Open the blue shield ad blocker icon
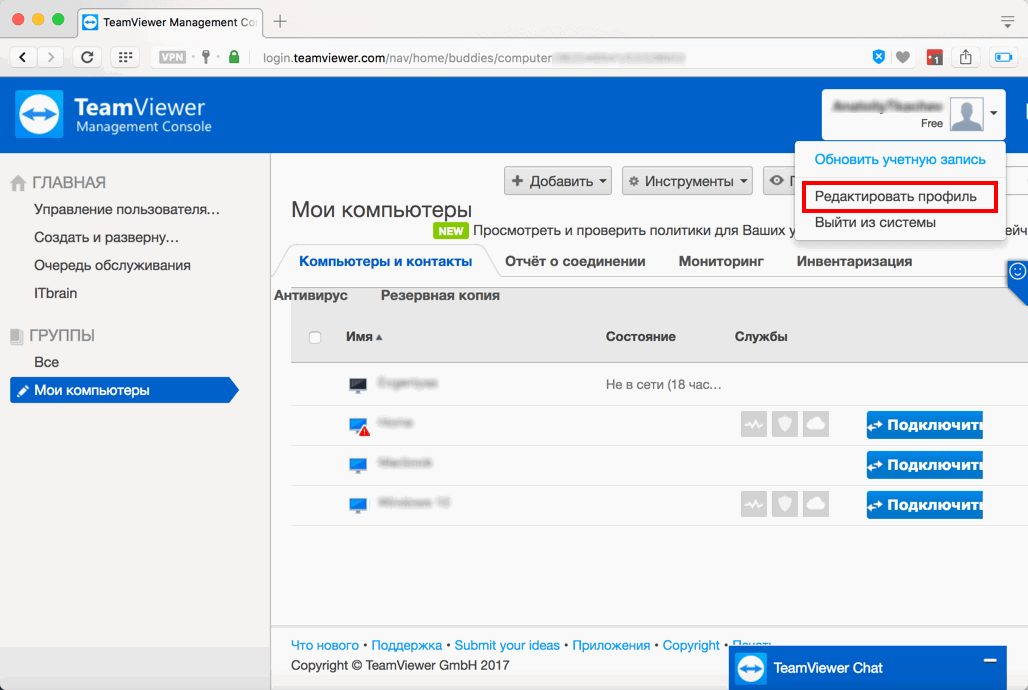1028x690 pixels. (x=879, y=57)
